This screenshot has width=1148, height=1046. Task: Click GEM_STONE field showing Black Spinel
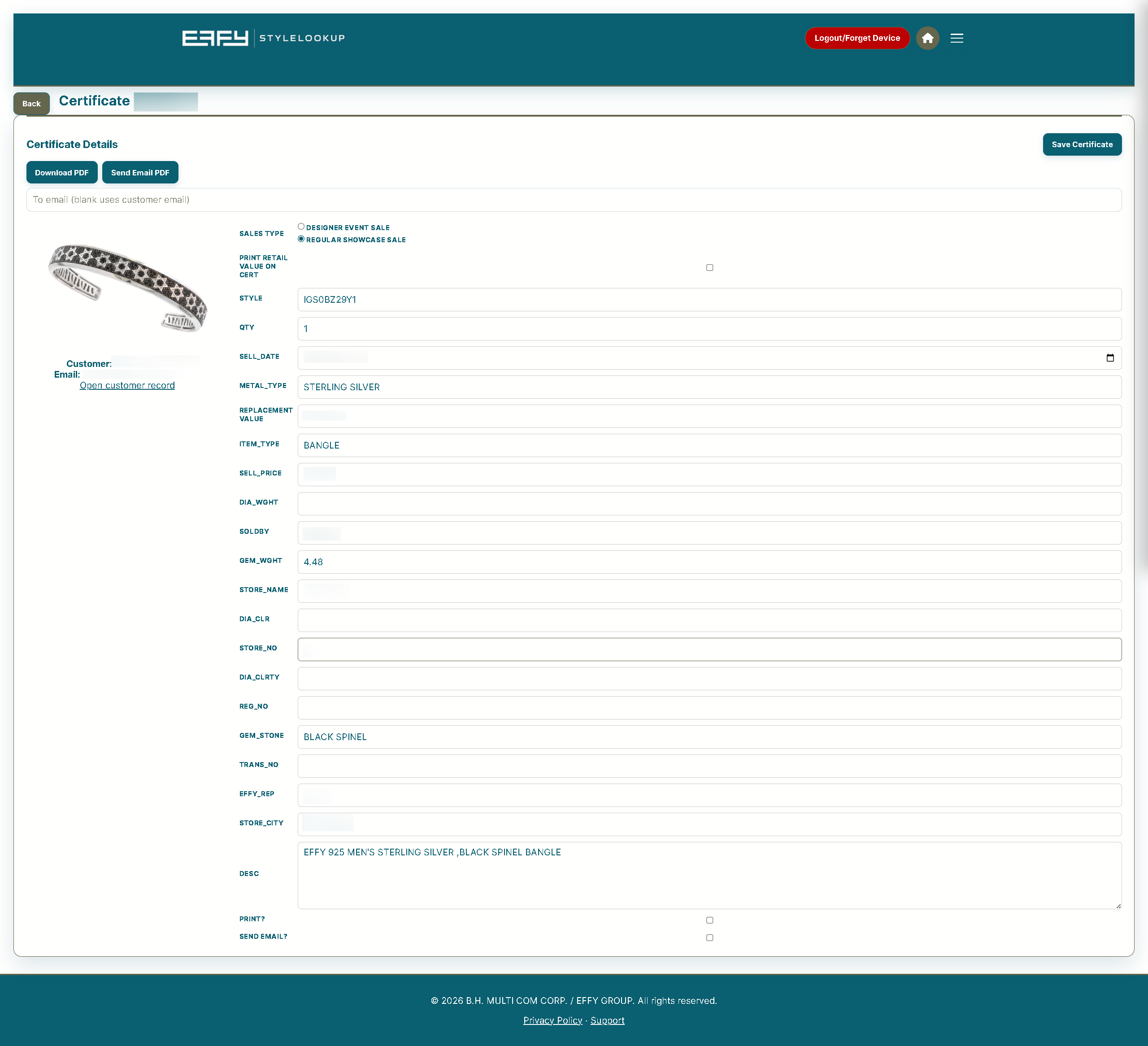709,737
